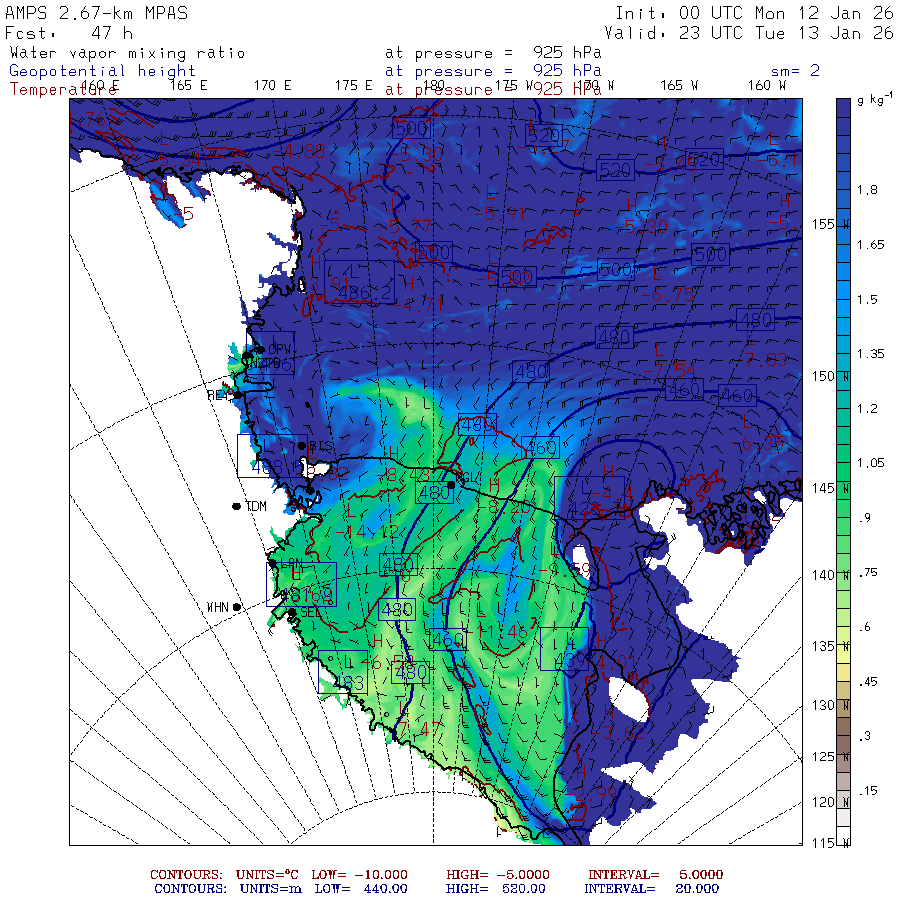Click the black "at pressure = 925 hPa" text
Screen dimensions: 900x900
pyautogui.click(x=493, y=53)
